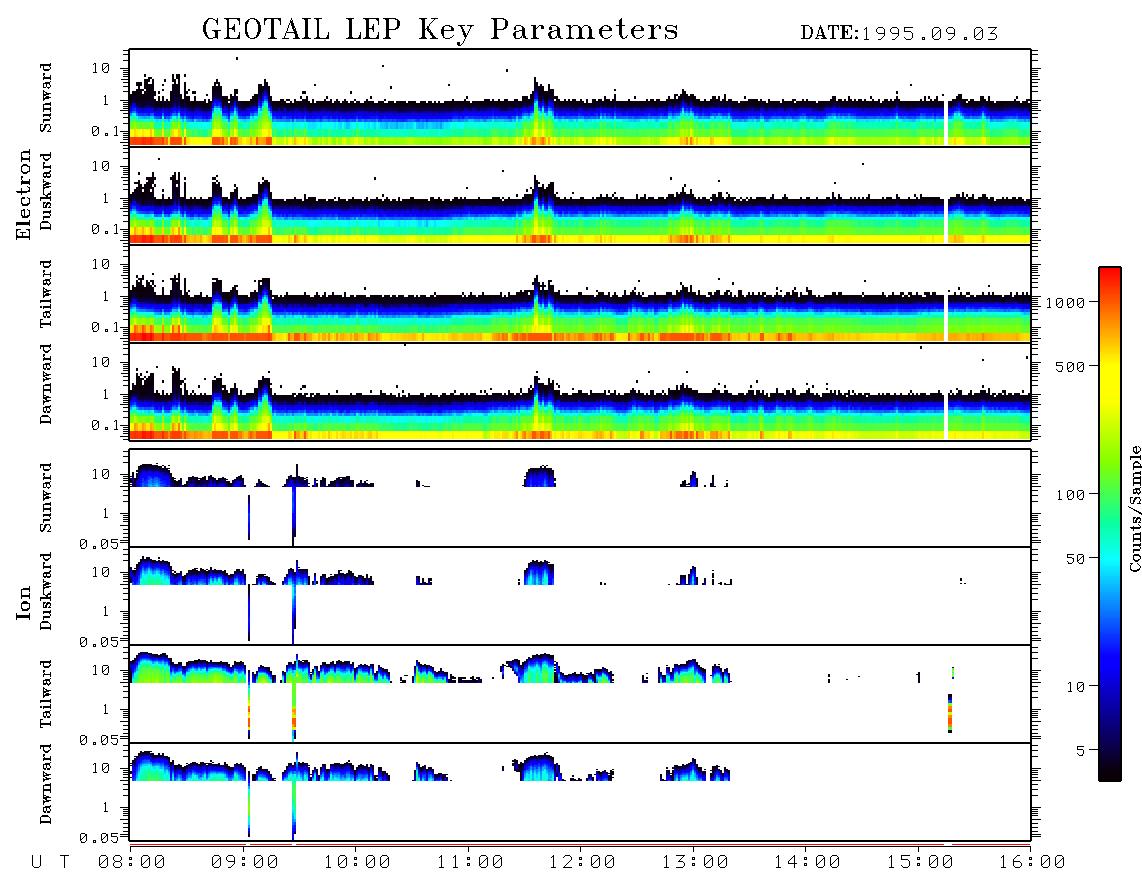Open the Electron Tailward spectrogram panel
The width and height of the screenshot is (1142, 880).
click(580, 294)
